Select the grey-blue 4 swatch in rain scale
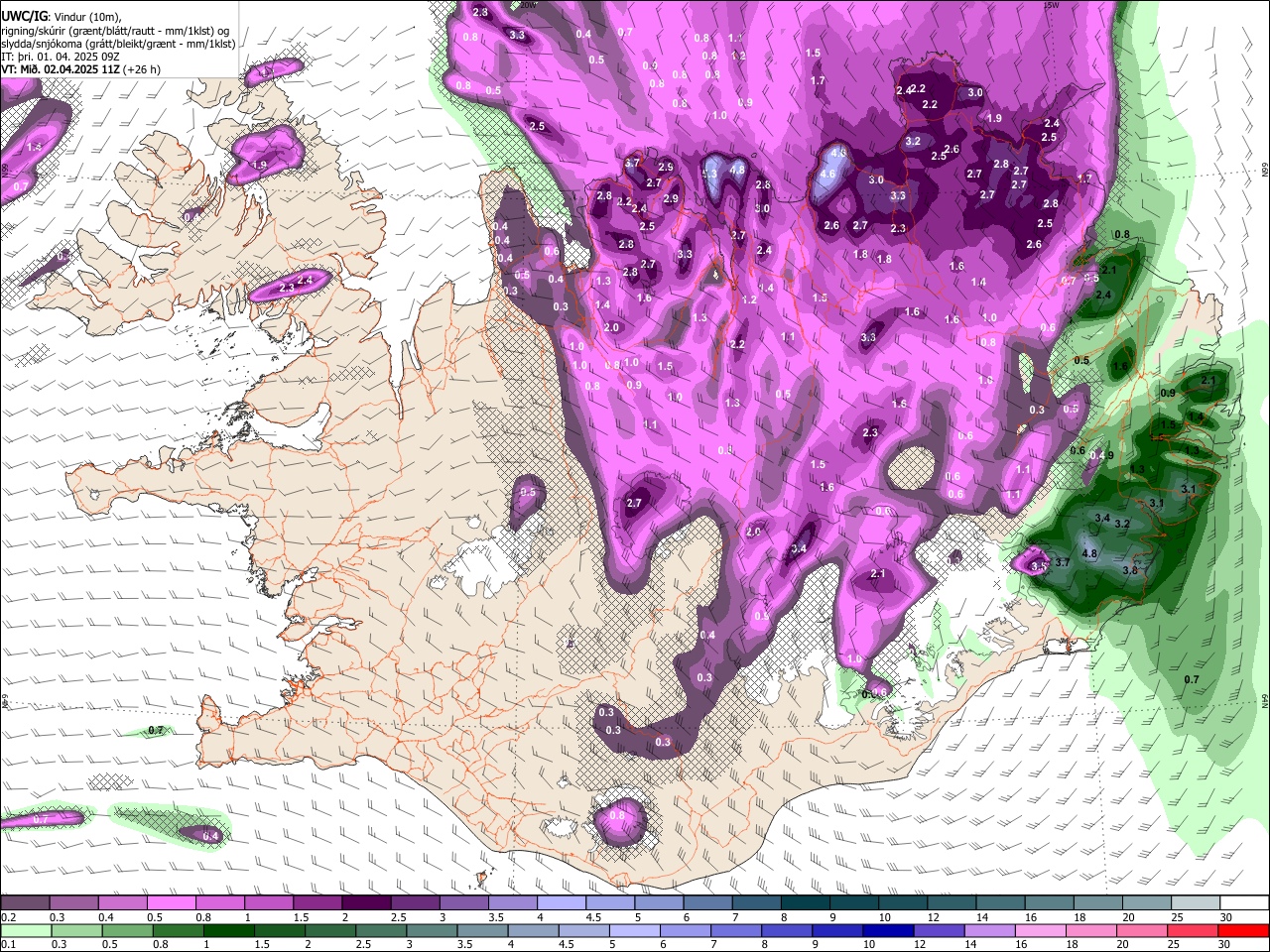Viewport: 1270px width, 952px height. pos(534,931)
